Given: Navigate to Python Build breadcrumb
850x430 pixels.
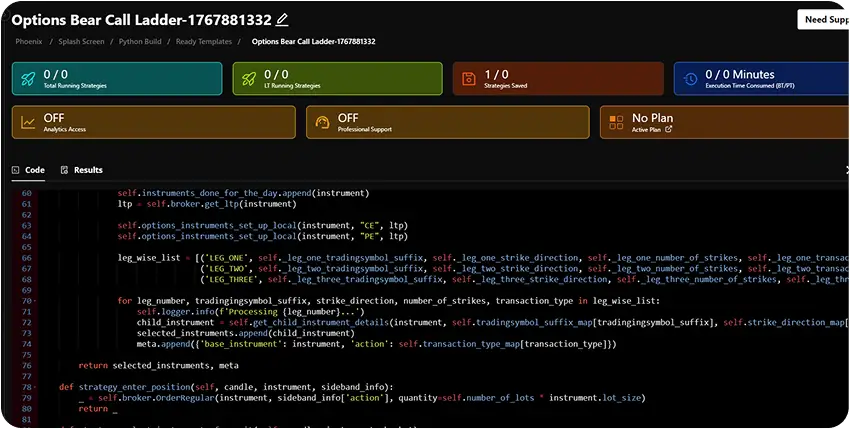Looking at the screenshot, I should 140,41.
